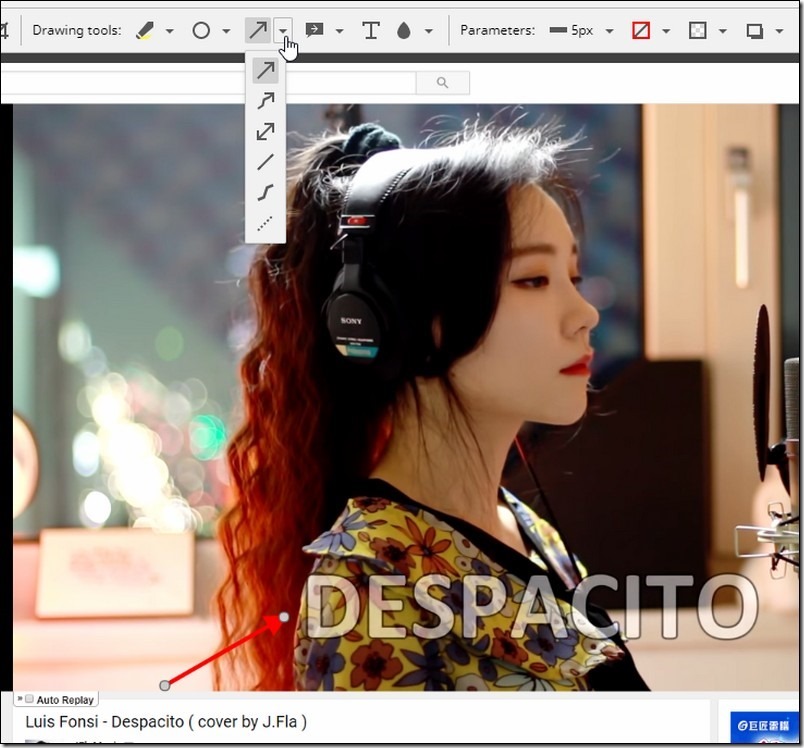Image resolution: width=804 pixels, height=748 pixels.
Task: Enable the Auto Replay checkbox
Action: pyautogui.click(x=30, y=699)
